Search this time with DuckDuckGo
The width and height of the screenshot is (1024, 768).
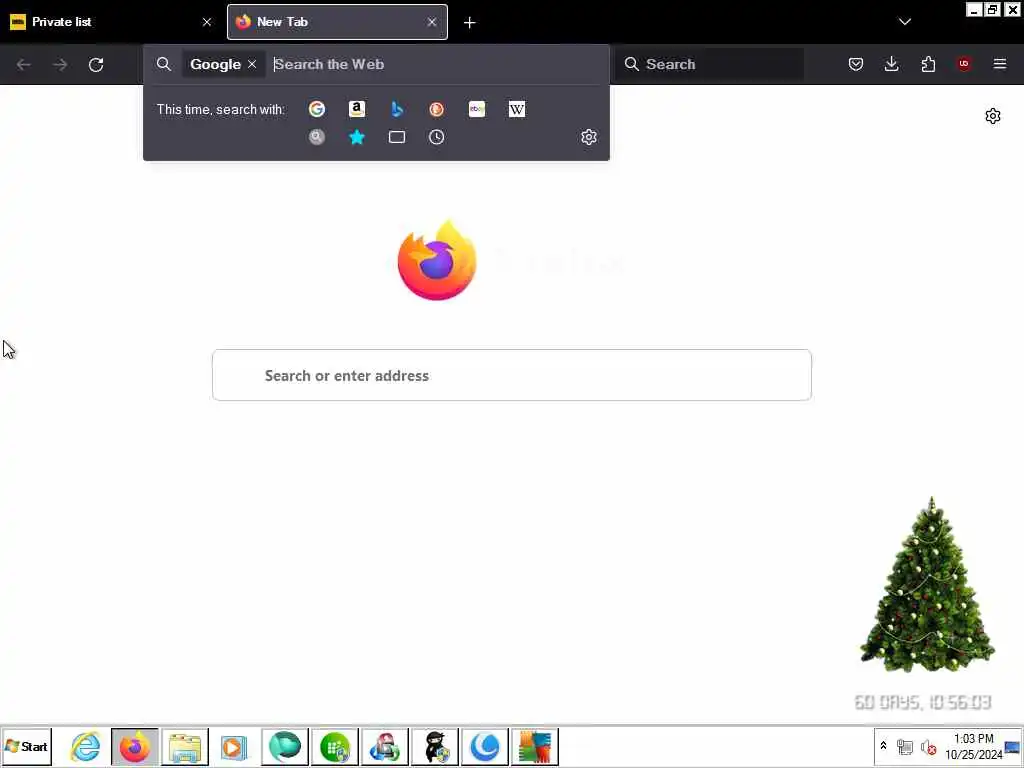click(436, 109)
